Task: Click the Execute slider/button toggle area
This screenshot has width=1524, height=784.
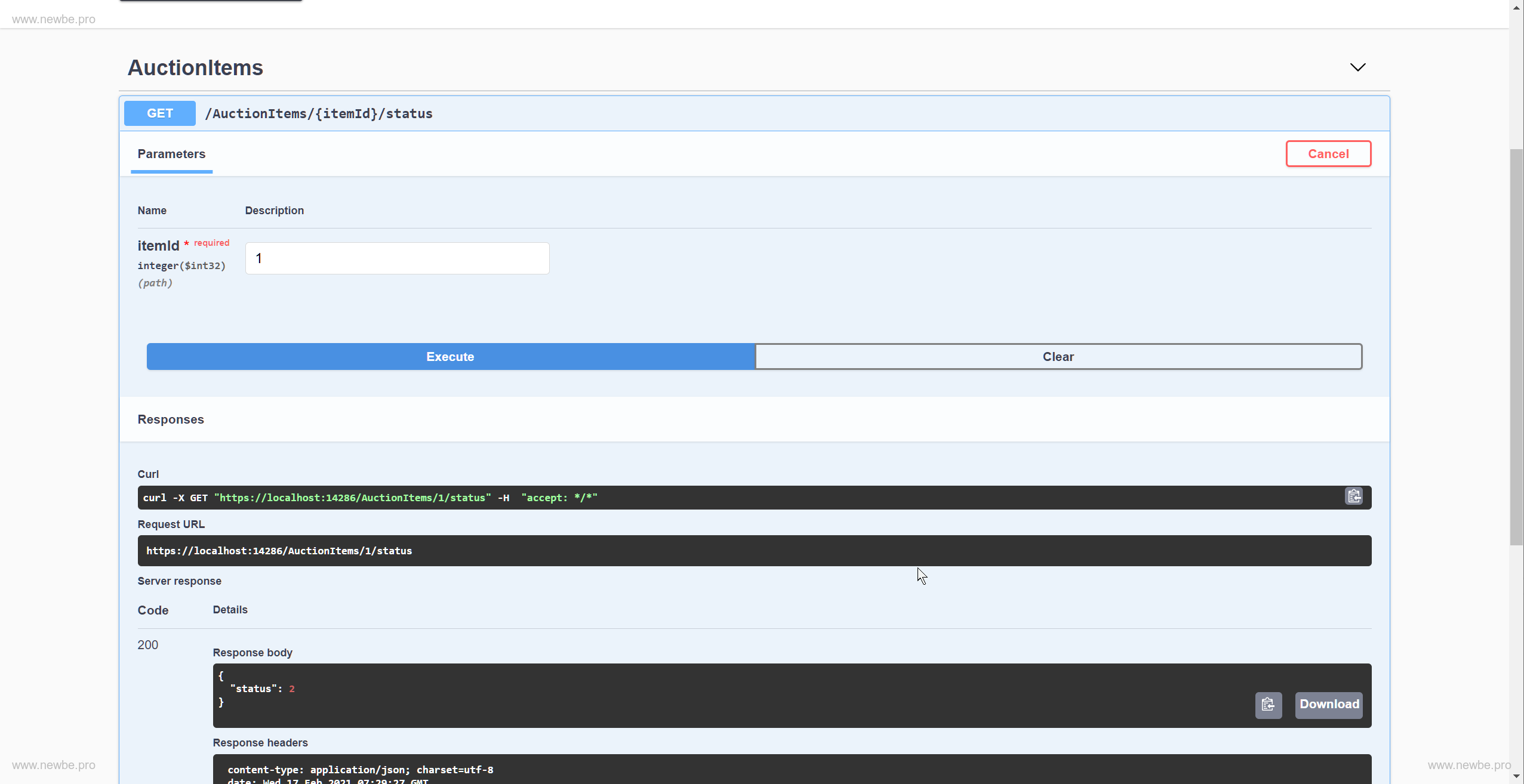Action: [450, 356]
